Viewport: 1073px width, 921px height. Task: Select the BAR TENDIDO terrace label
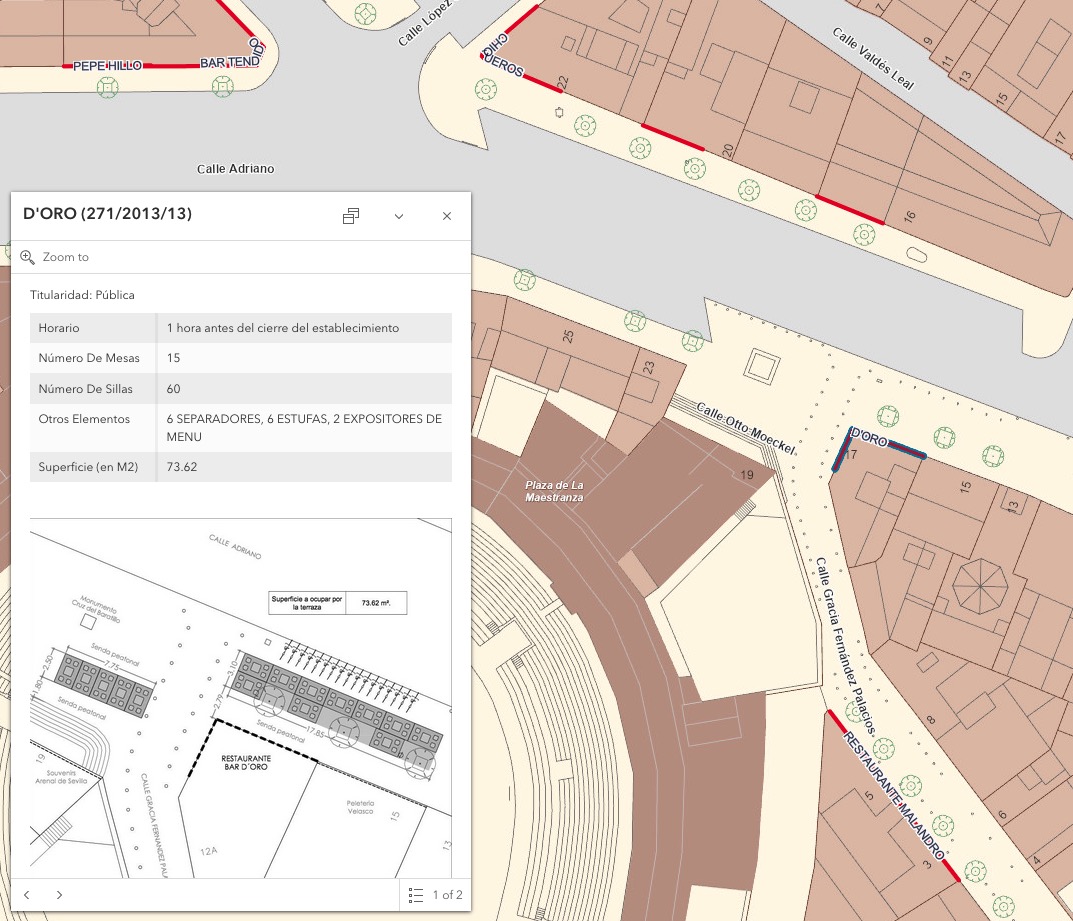tap(231, 62)
